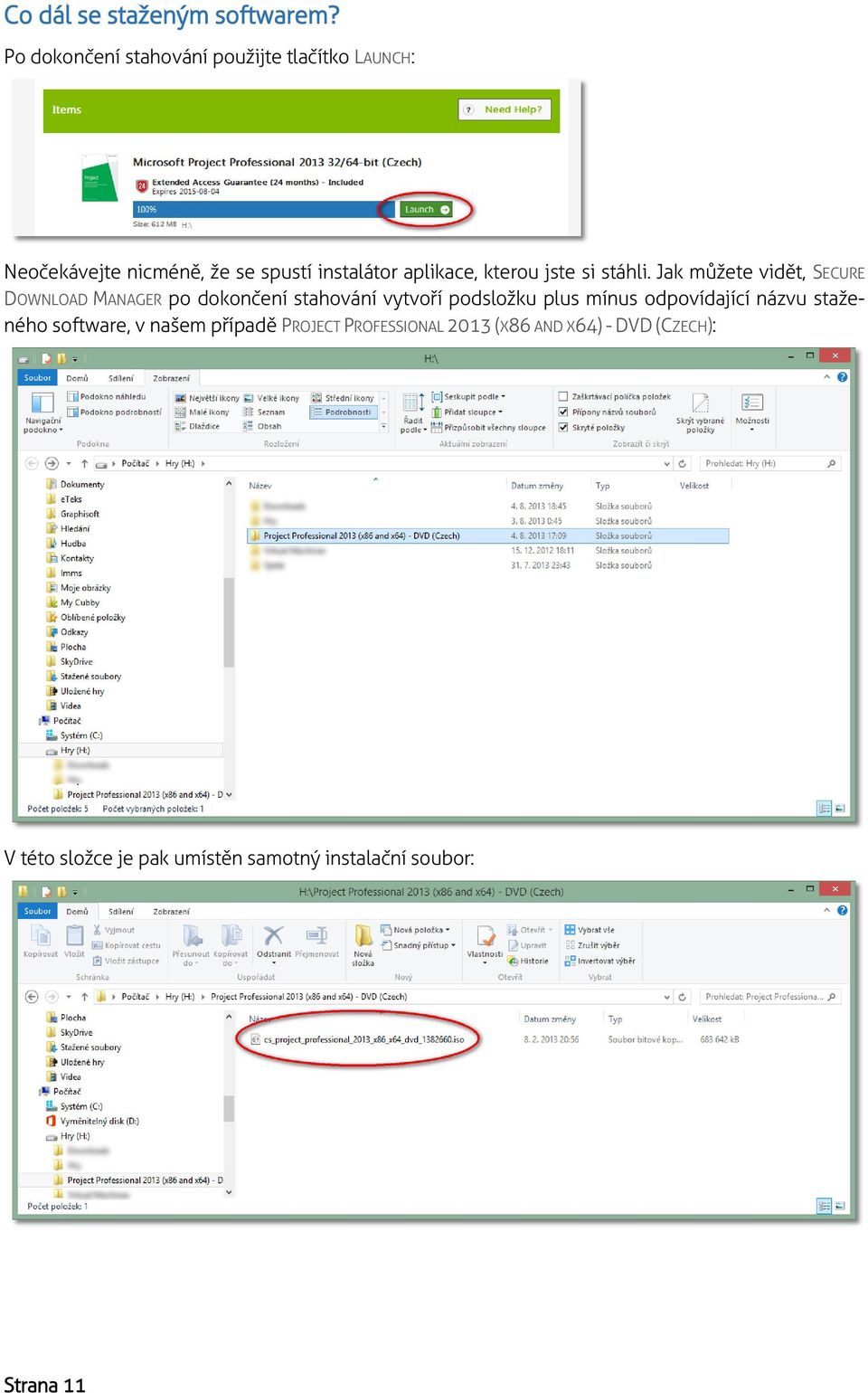Open the Need Help? link
The width and height of the screenshot is (868, 1393).
505,109
